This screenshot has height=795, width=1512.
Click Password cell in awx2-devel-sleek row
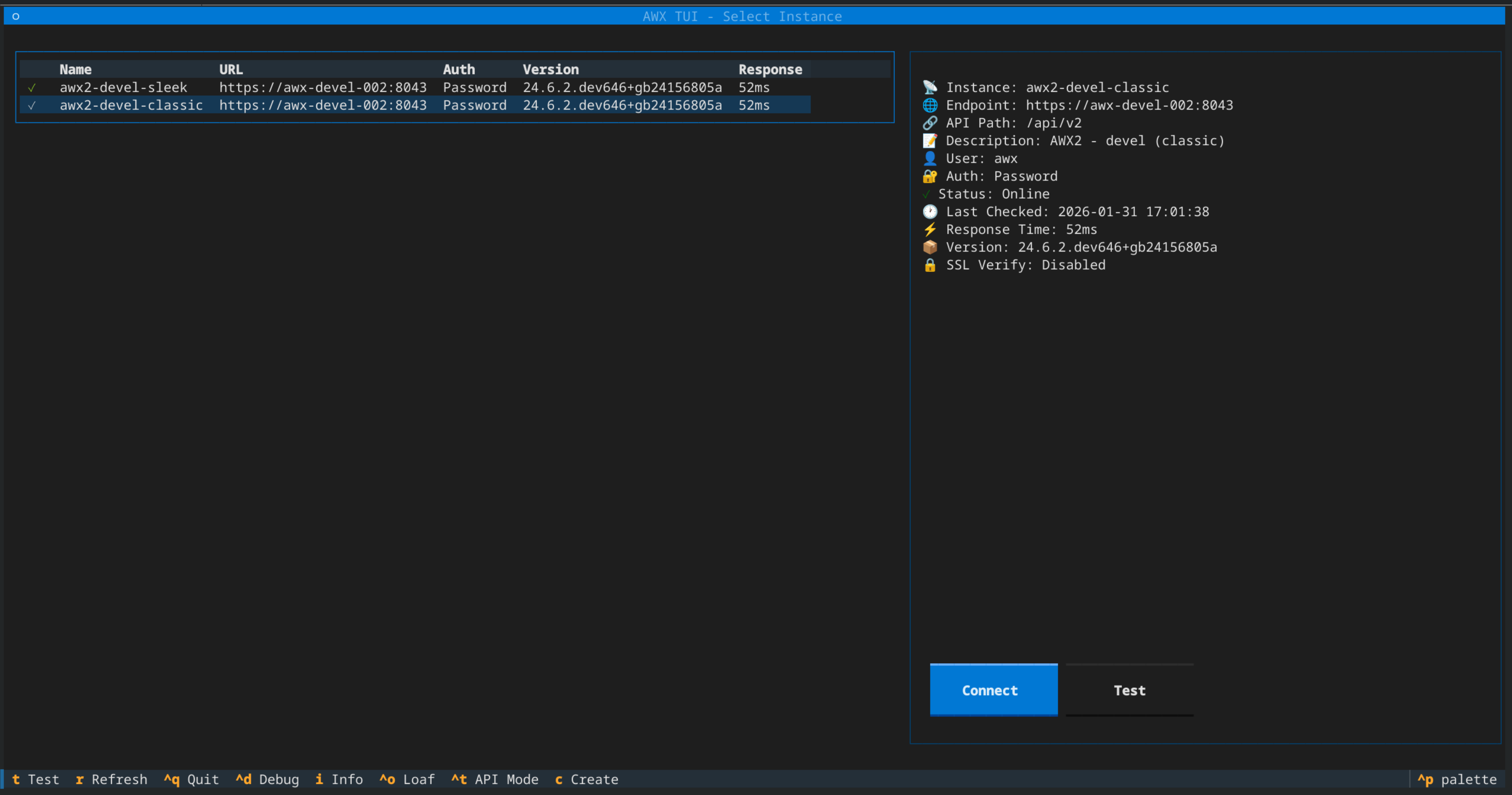coord(475,87)
